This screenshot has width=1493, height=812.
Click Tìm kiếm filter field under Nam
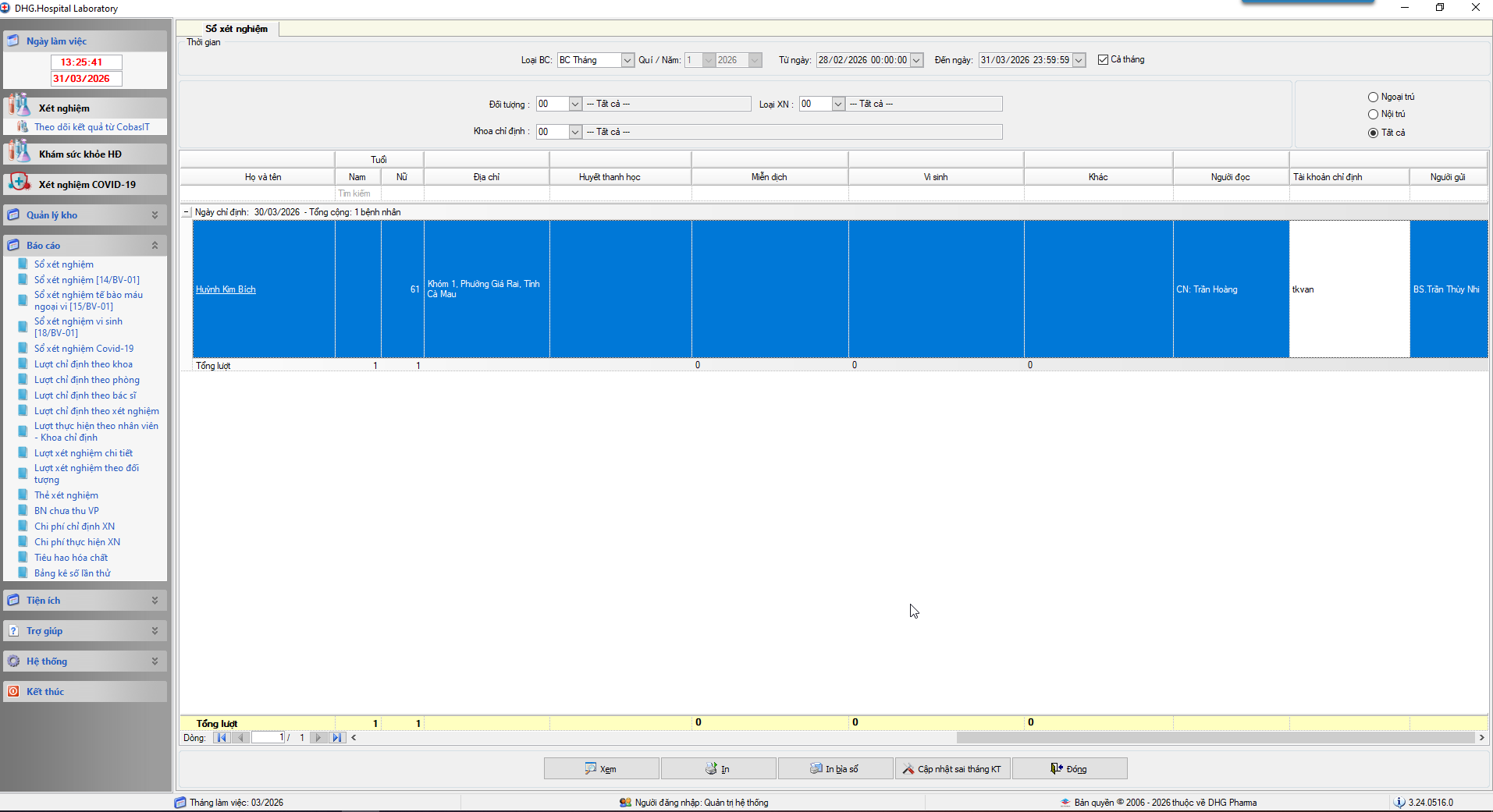357,193
